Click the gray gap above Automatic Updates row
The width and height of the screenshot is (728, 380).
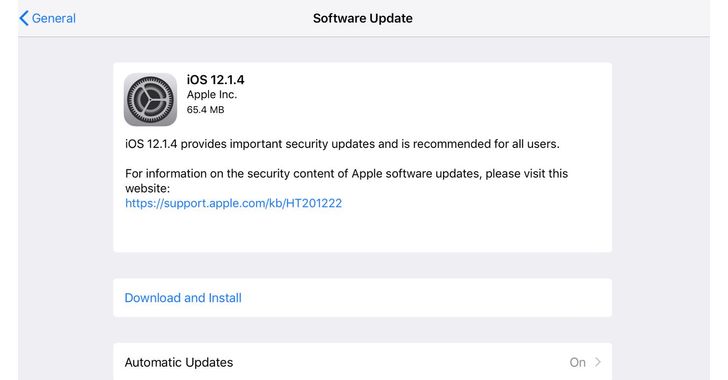coord(363,330)
